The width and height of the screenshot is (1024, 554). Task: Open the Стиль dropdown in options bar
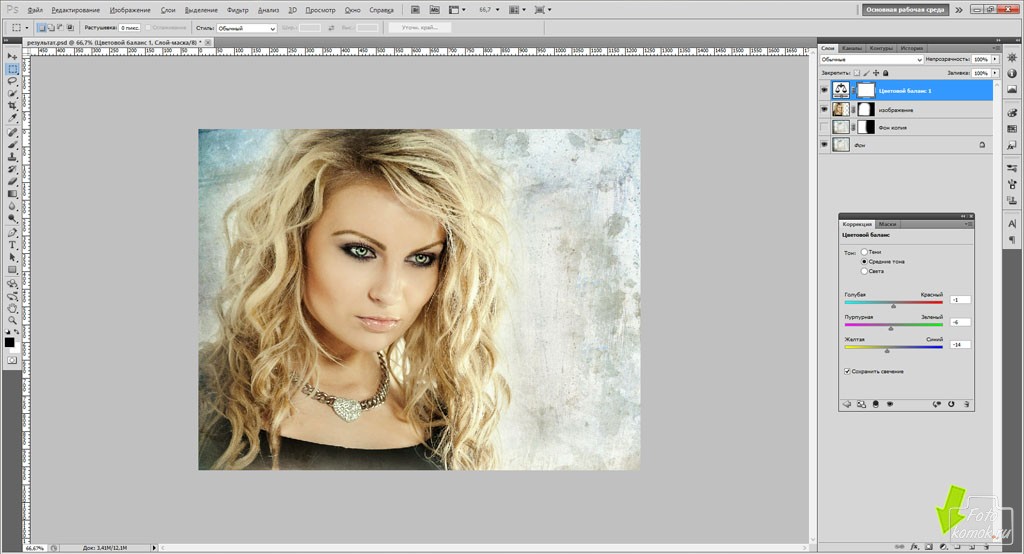pos(247,28)
